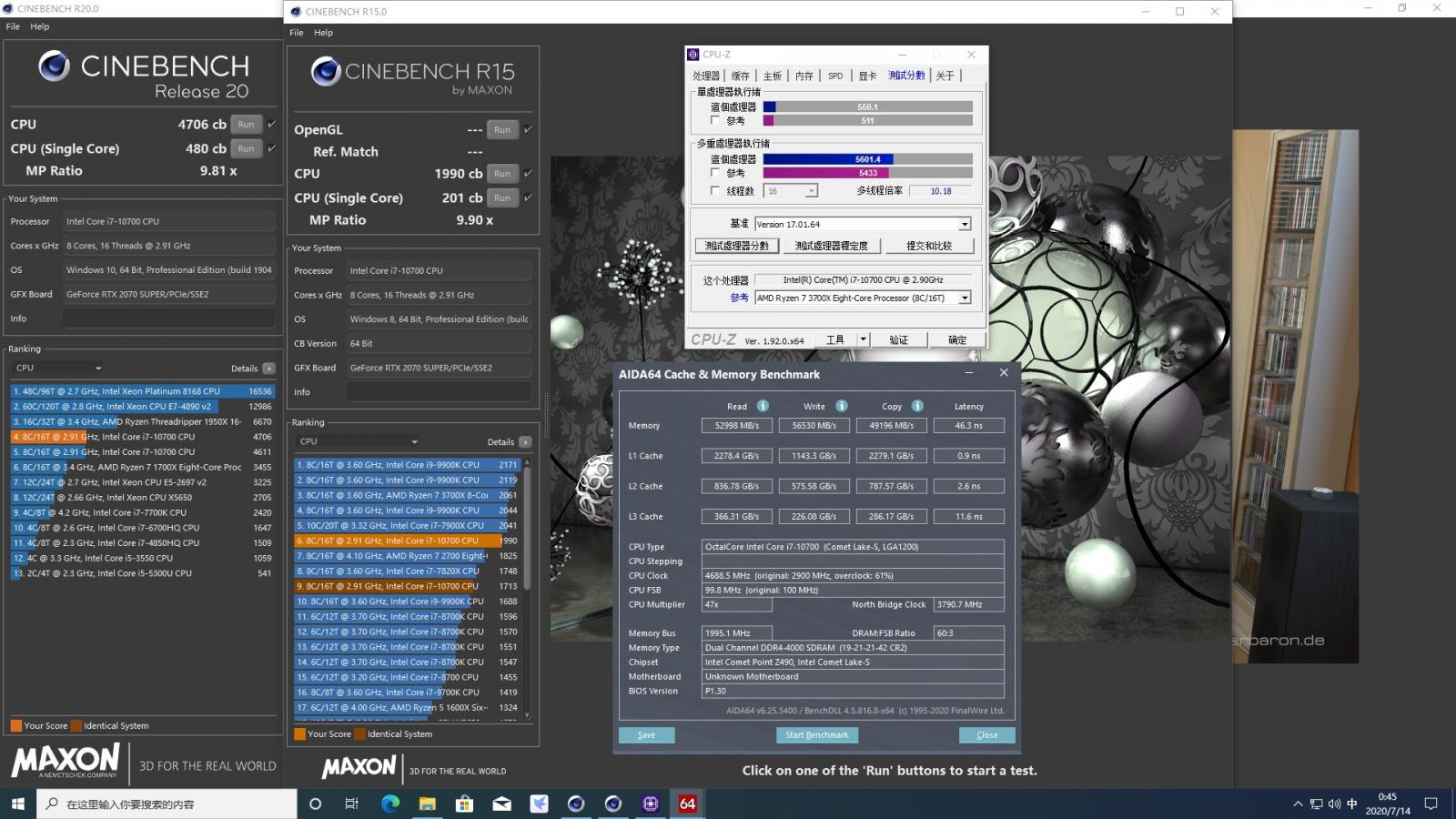Click single-thread 550.1 score bar
Viewport: 1456px width, 819px height.
point(868,106)
